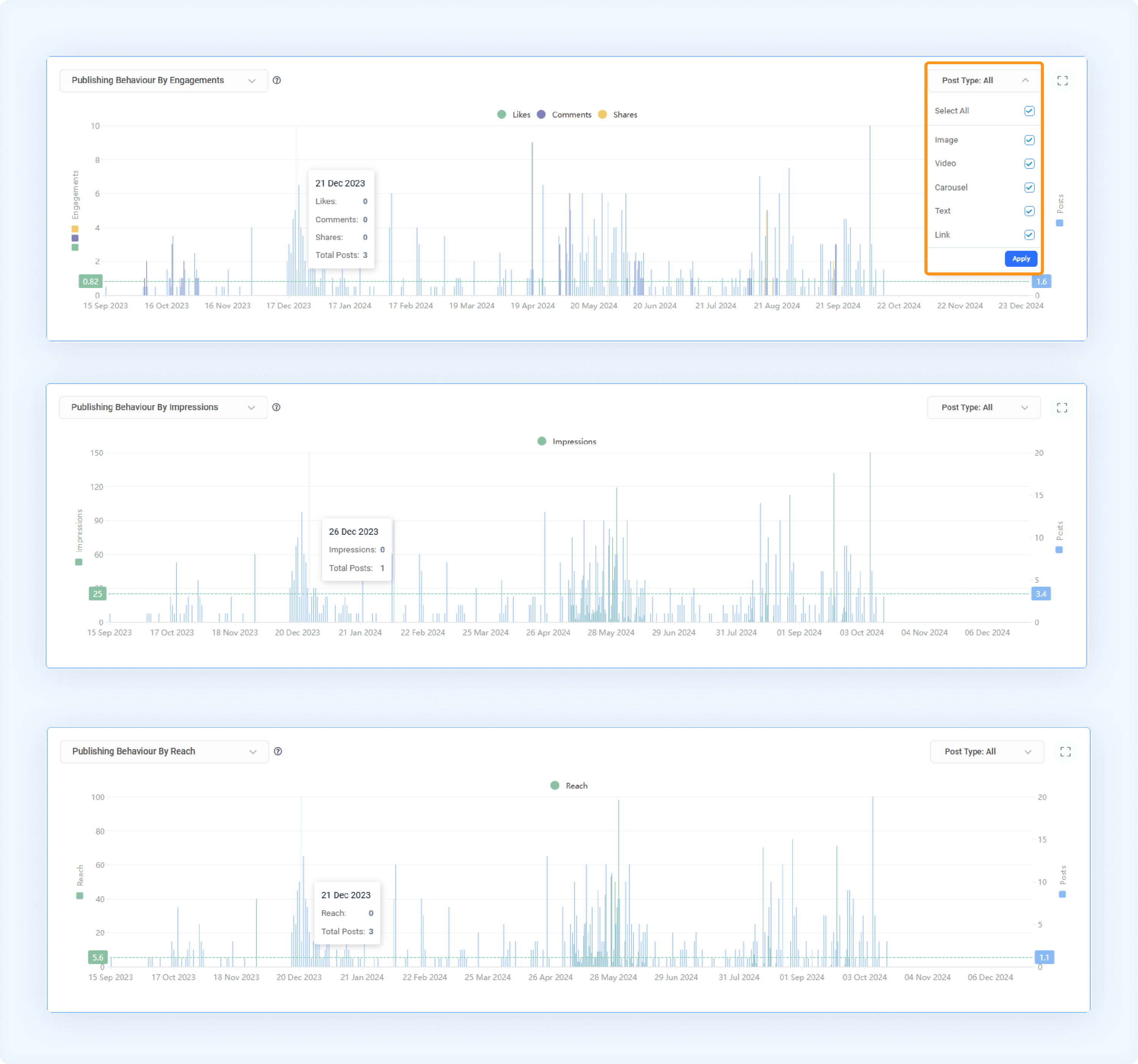This screenshot has height=1064, width=1138.
Task: Select the Link option label
Action: pos(942,235)
